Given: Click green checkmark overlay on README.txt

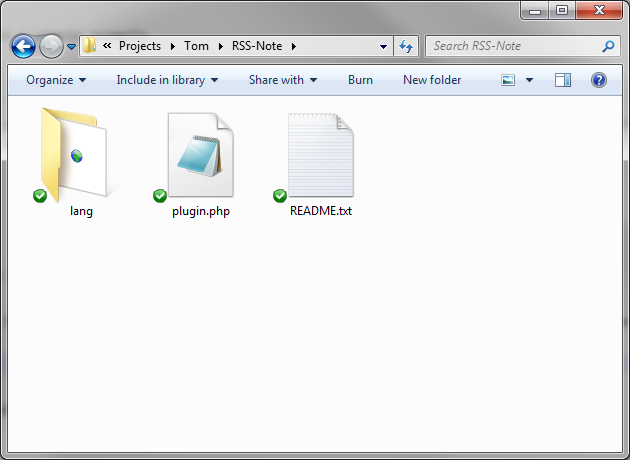Looking at the screenshot, I should click(280, 196).
